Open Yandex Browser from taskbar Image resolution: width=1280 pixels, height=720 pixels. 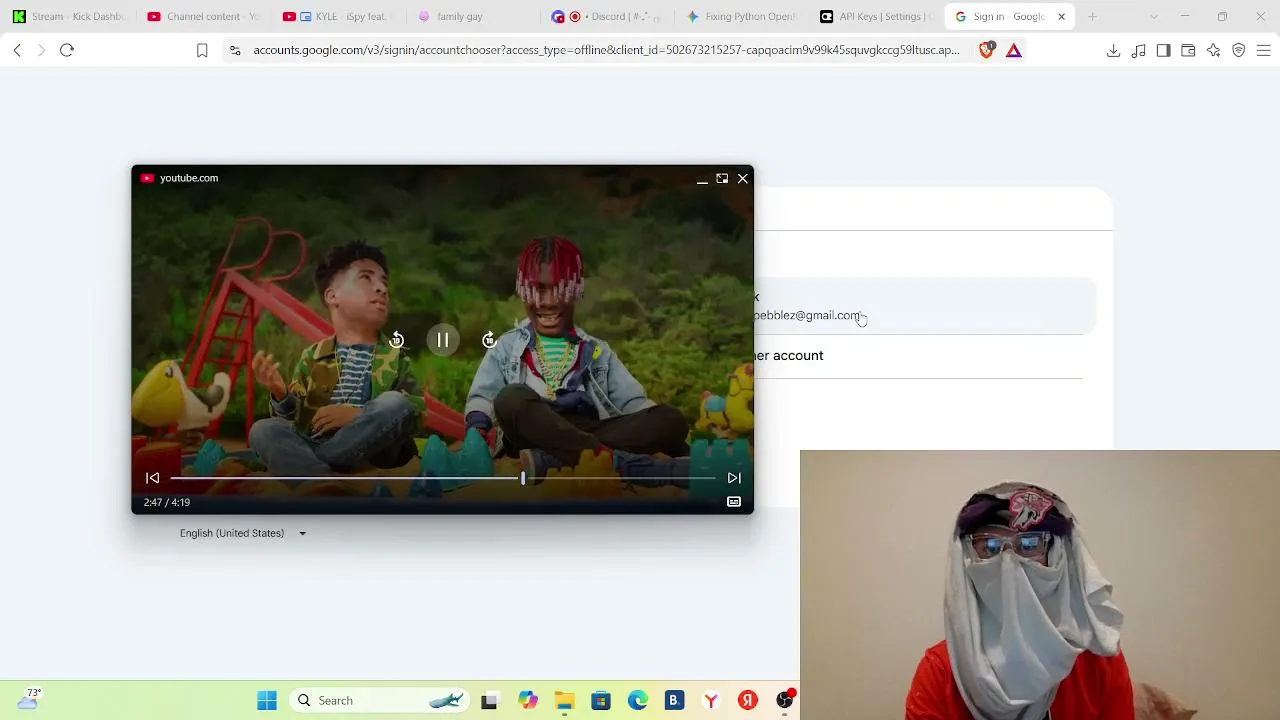click(x=711, y=700)
